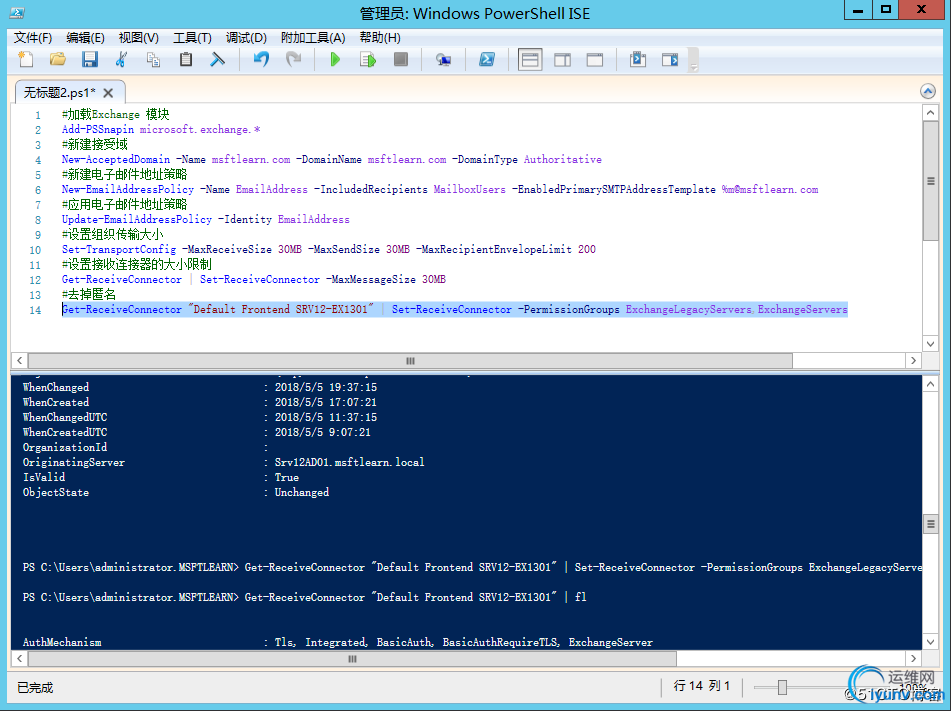Click console horizontal scrollbar thumb
The image size is (951, 711).
pos(352,659)
